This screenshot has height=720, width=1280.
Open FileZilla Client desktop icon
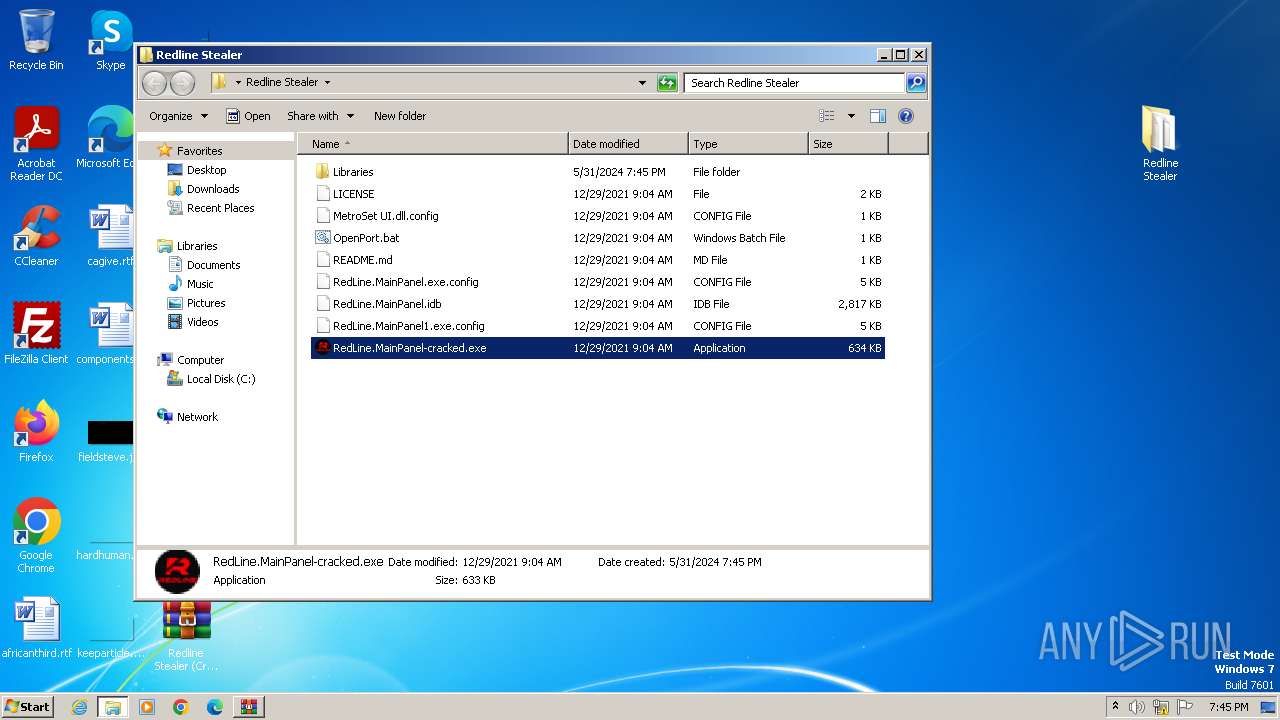pos(36,333)
